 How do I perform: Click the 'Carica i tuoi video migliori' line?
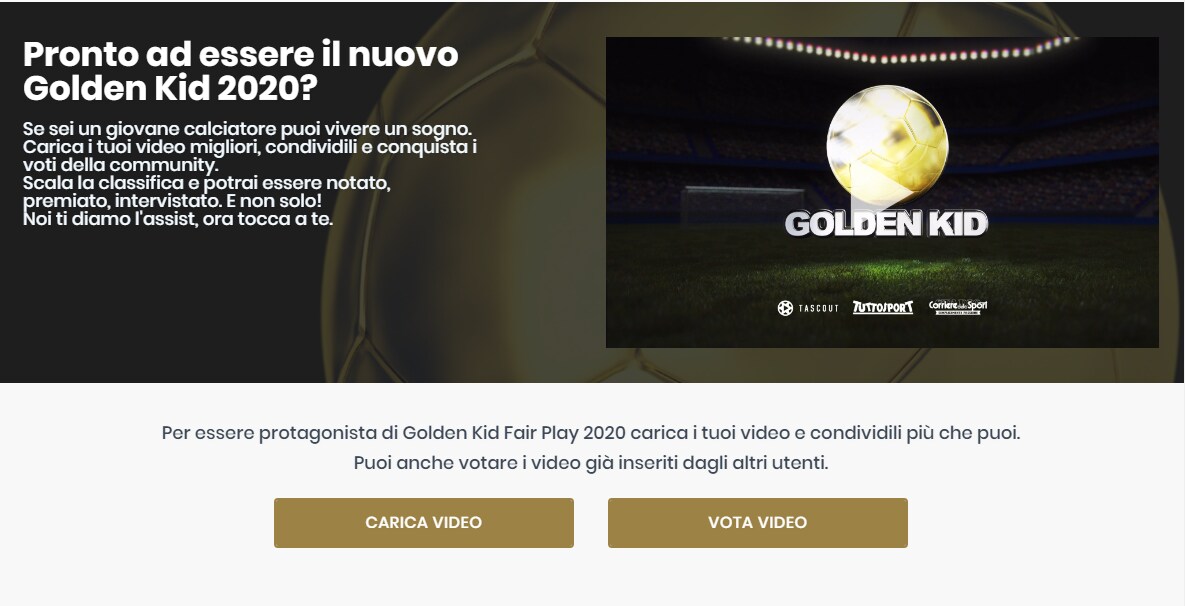click(x=249, y=147)
